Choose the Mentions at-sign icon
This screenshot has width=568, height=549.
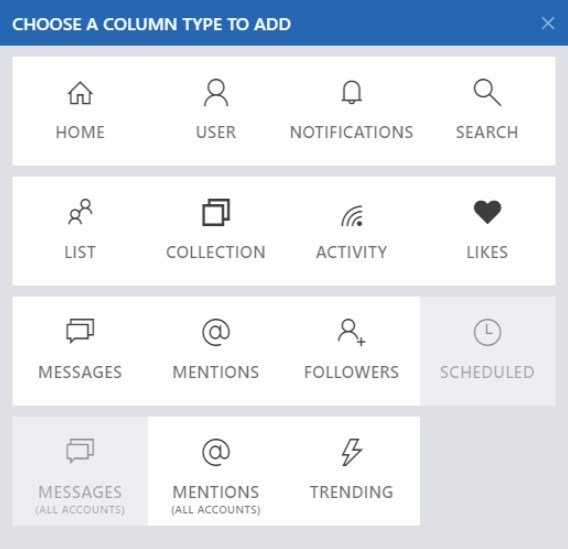point(216,332)
